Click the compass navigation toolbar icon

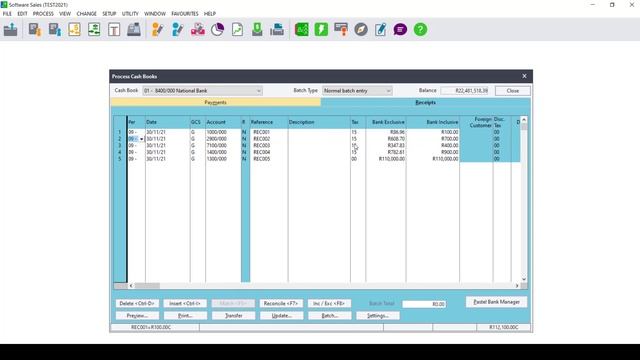[361, 29]
